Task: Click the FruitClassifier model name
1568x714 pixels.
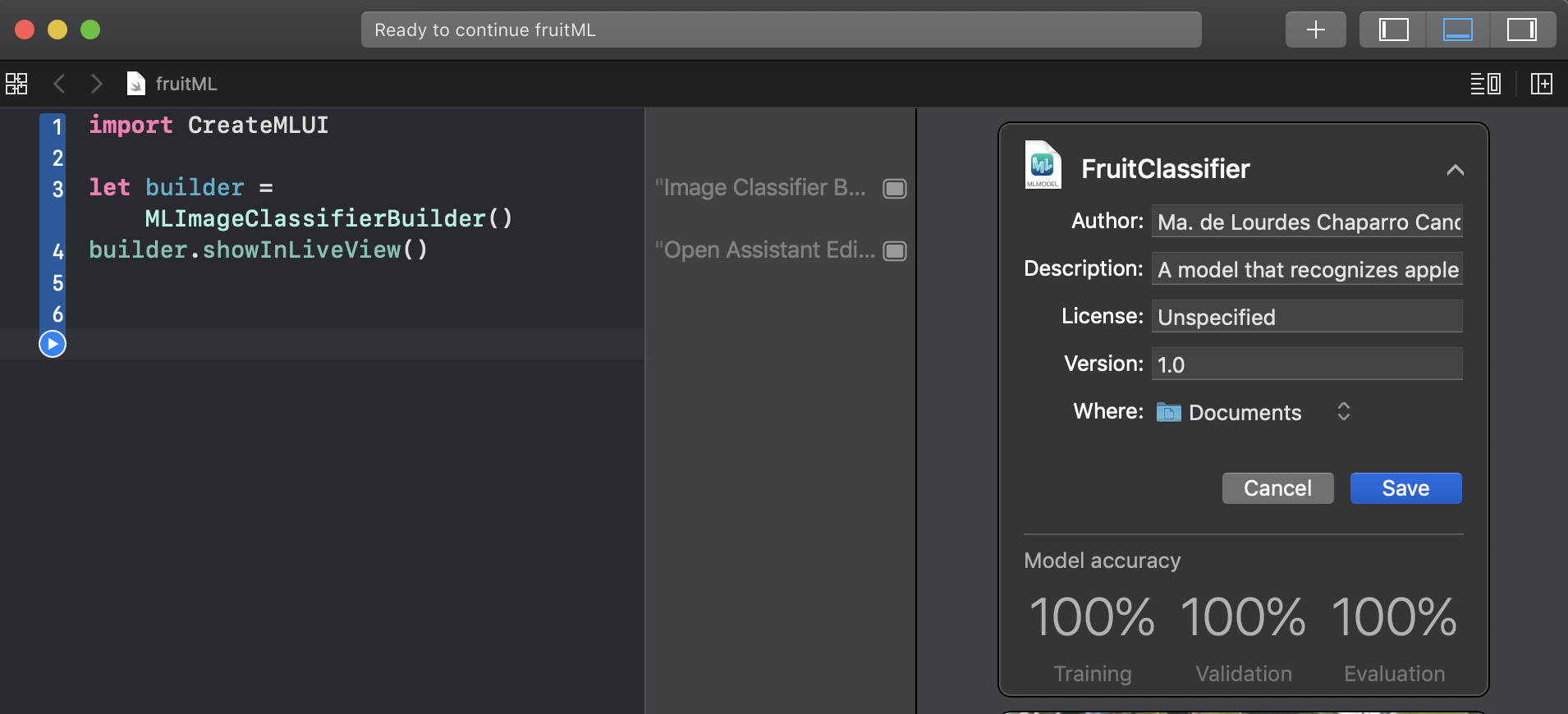Action: click(x=1165, y=169)
